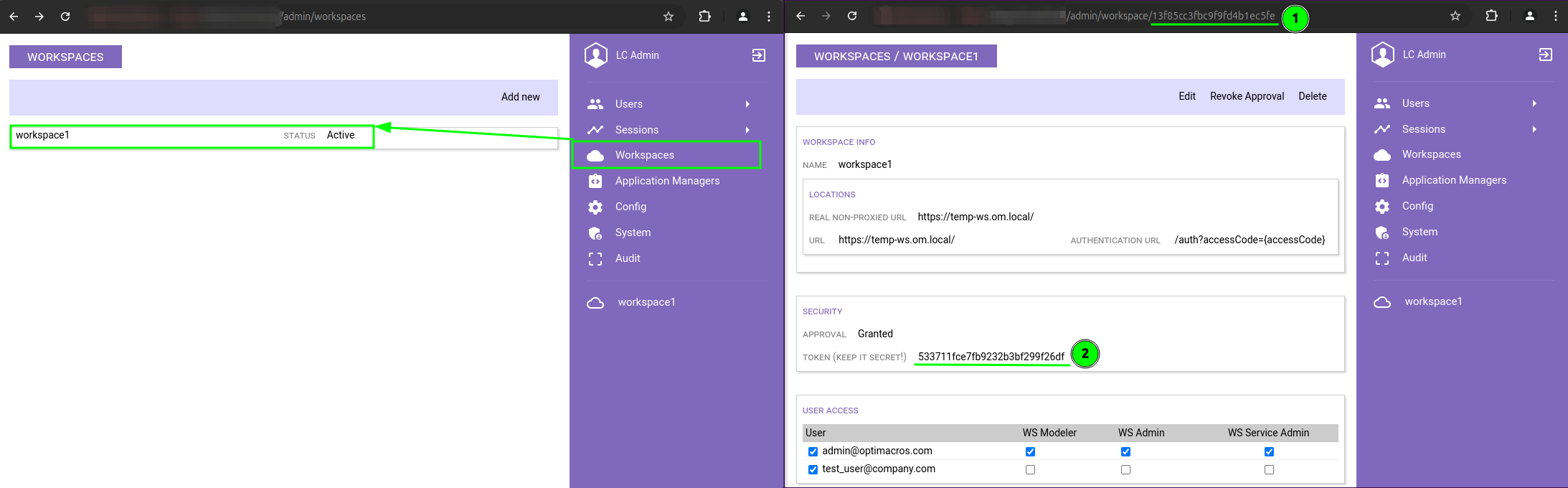Click Edit for workspace1
This screenshot has width=1568, height=488.
[1187, 96]
